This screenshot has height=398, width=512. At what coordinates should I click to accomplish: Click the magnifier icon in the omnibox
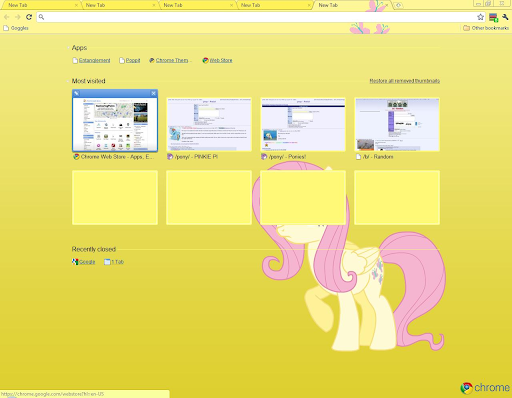[x=41, y=17]
